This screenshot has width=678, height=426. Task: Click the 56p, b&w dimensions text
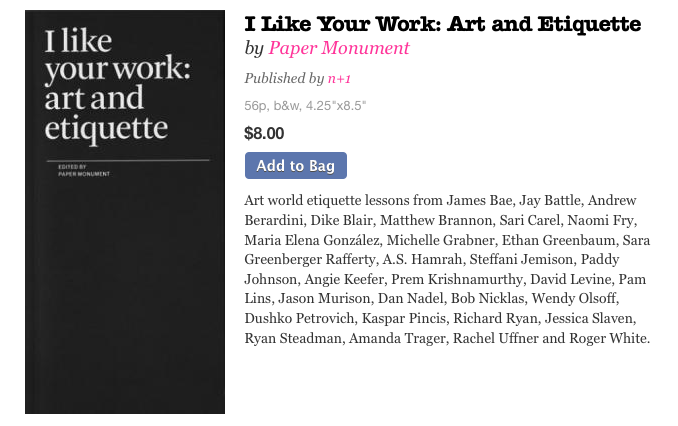(305, 106)
